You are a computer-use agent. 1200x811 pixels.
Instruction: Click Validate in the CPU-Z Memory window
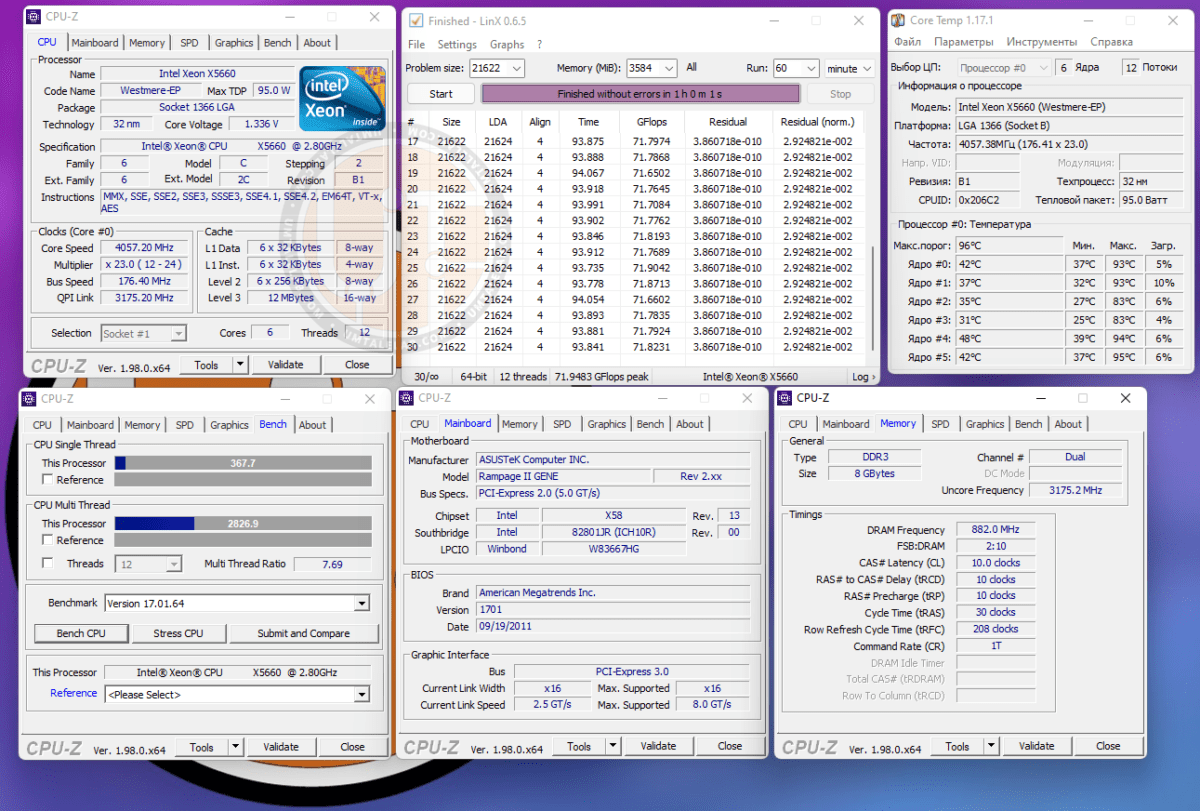click(1037, 746)
